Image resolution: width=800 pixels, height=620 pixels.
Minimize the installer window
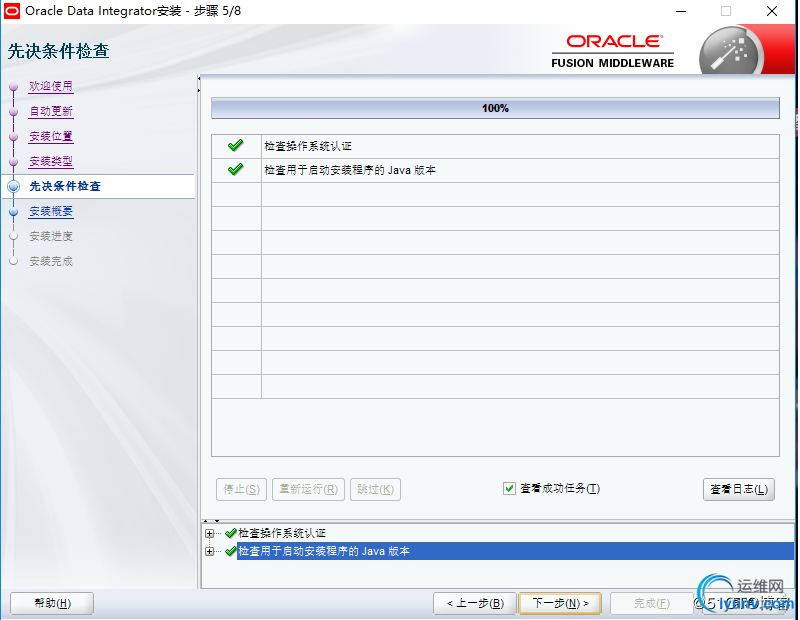(x=681, y=11)
